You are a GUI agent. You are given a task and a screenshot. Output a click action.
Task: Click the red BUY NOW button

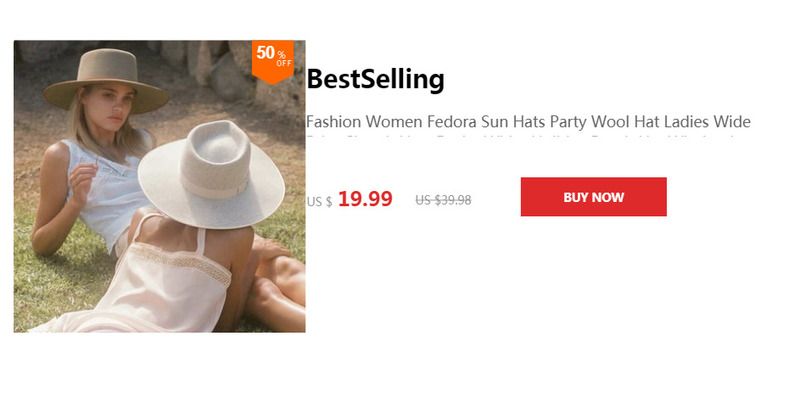pyautogui.click(x=593, y=197)
